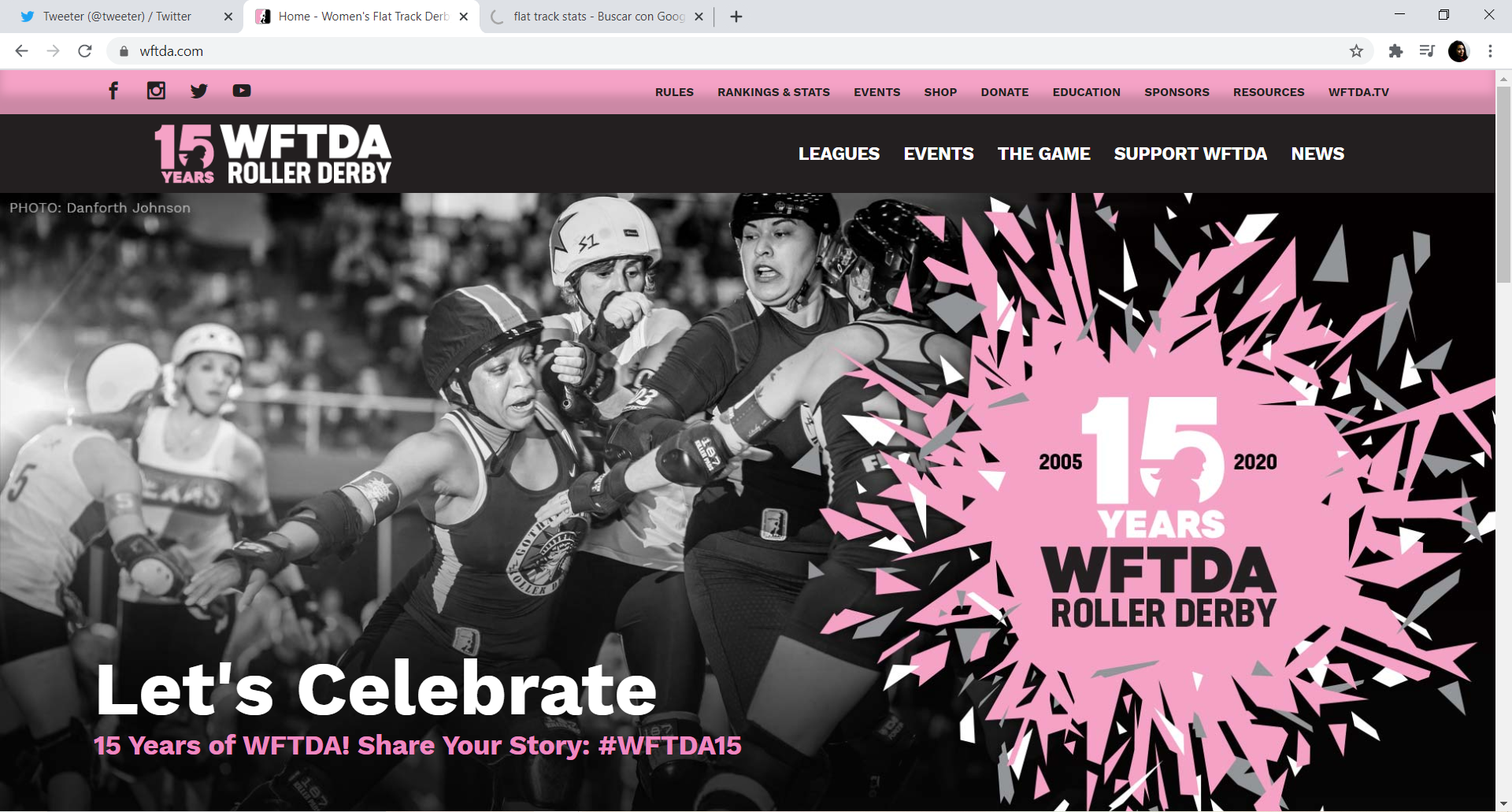Image resolution: width=1512 pixels, height=812 pixels.
Task: Go back in browser history
Action: point(22,51)
